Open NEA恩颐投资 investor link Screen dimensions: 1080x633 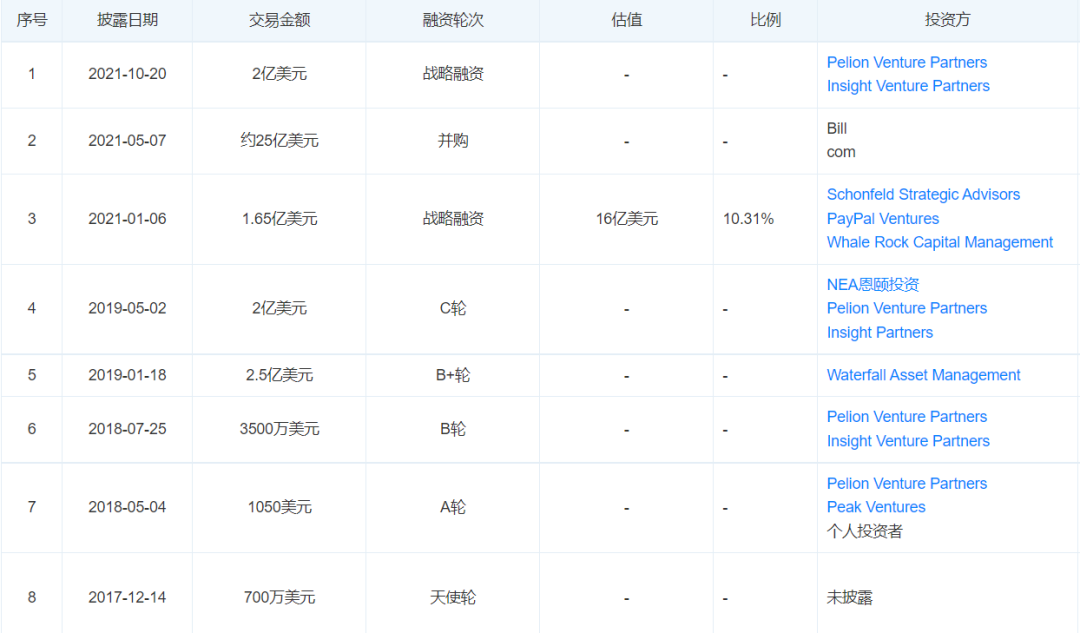pyautogui.click(x=873, y=284)
